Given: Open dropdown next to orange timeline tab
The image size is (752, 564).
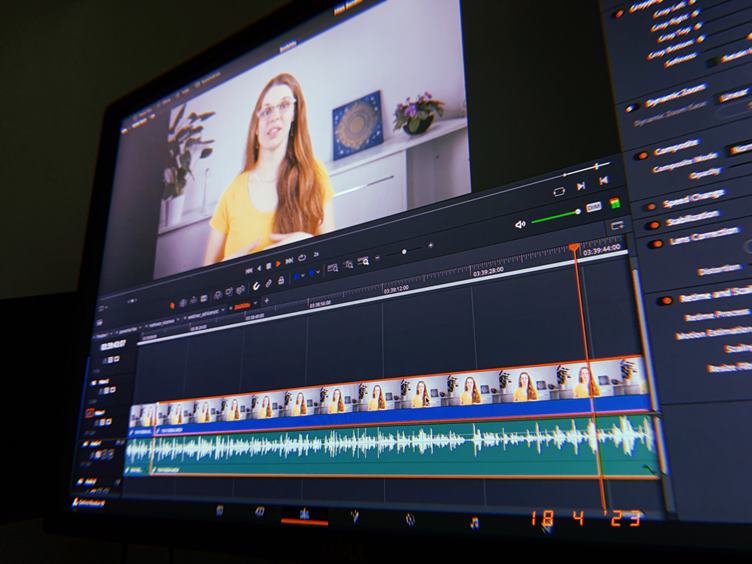Looking at the screenshot, I should [x=255, y=303].
